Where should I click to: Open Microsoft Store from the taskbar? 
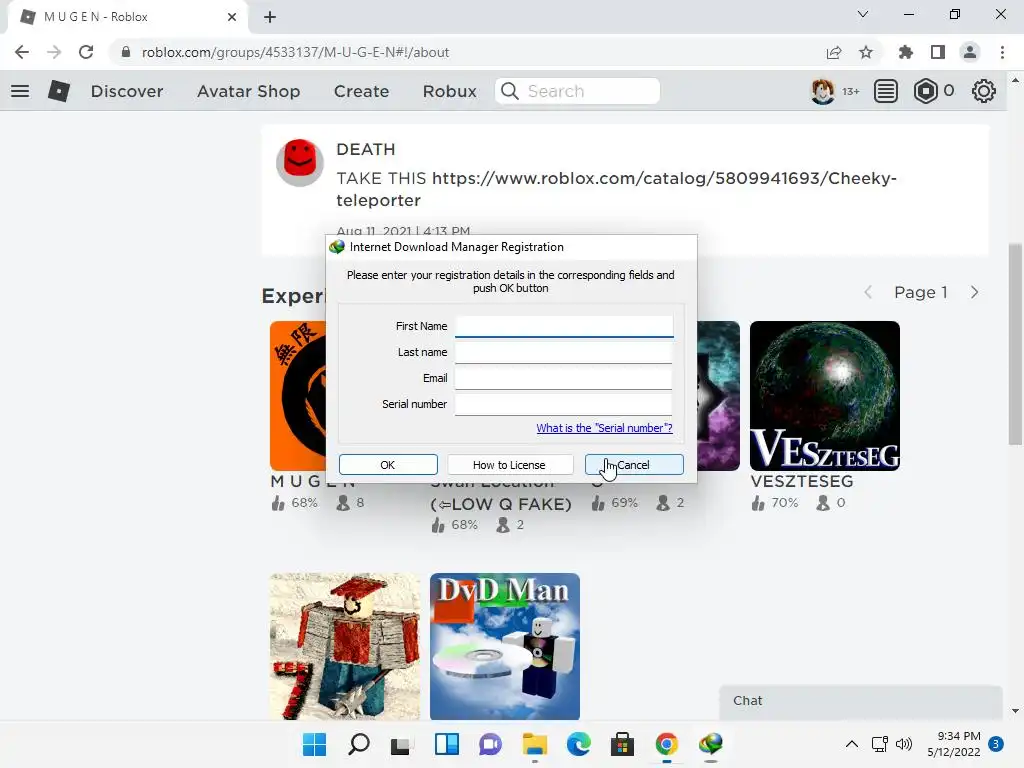(x=622, y=744)
